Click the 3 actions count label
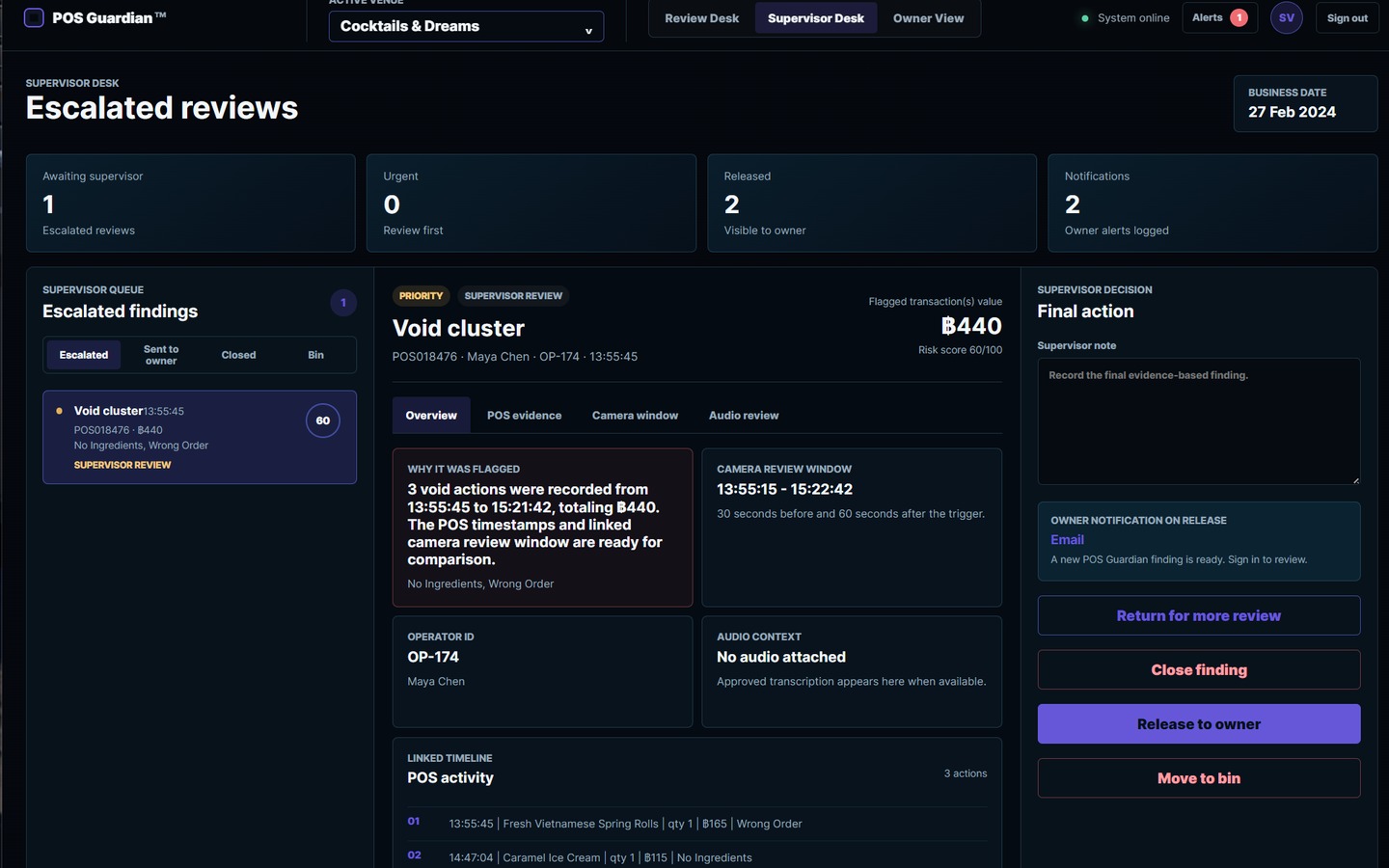Image resolution: width=1389 pixels, height=868 pixels. coord(966,773)
